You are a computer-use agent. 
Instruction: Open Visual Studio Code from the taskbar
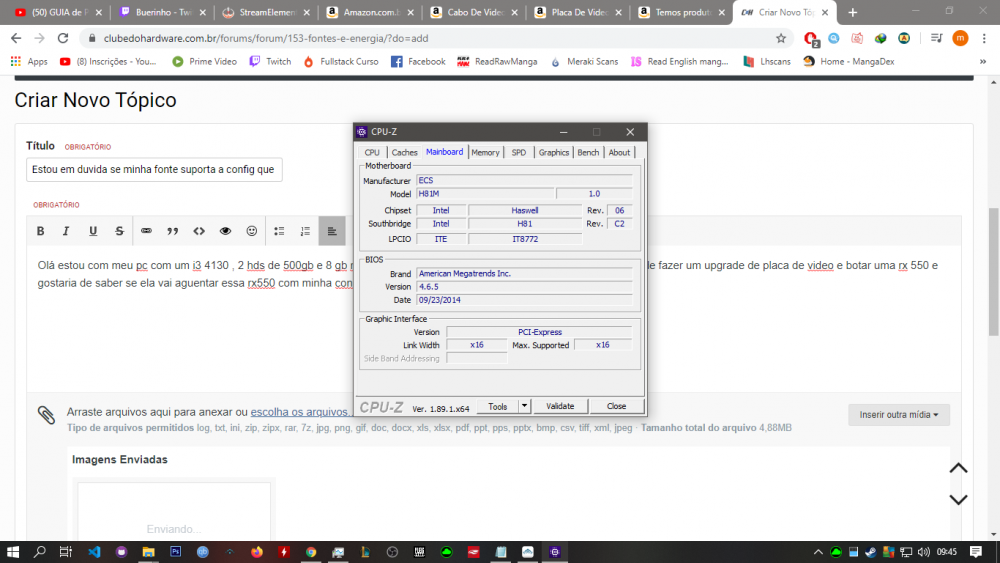pos(94,551)
